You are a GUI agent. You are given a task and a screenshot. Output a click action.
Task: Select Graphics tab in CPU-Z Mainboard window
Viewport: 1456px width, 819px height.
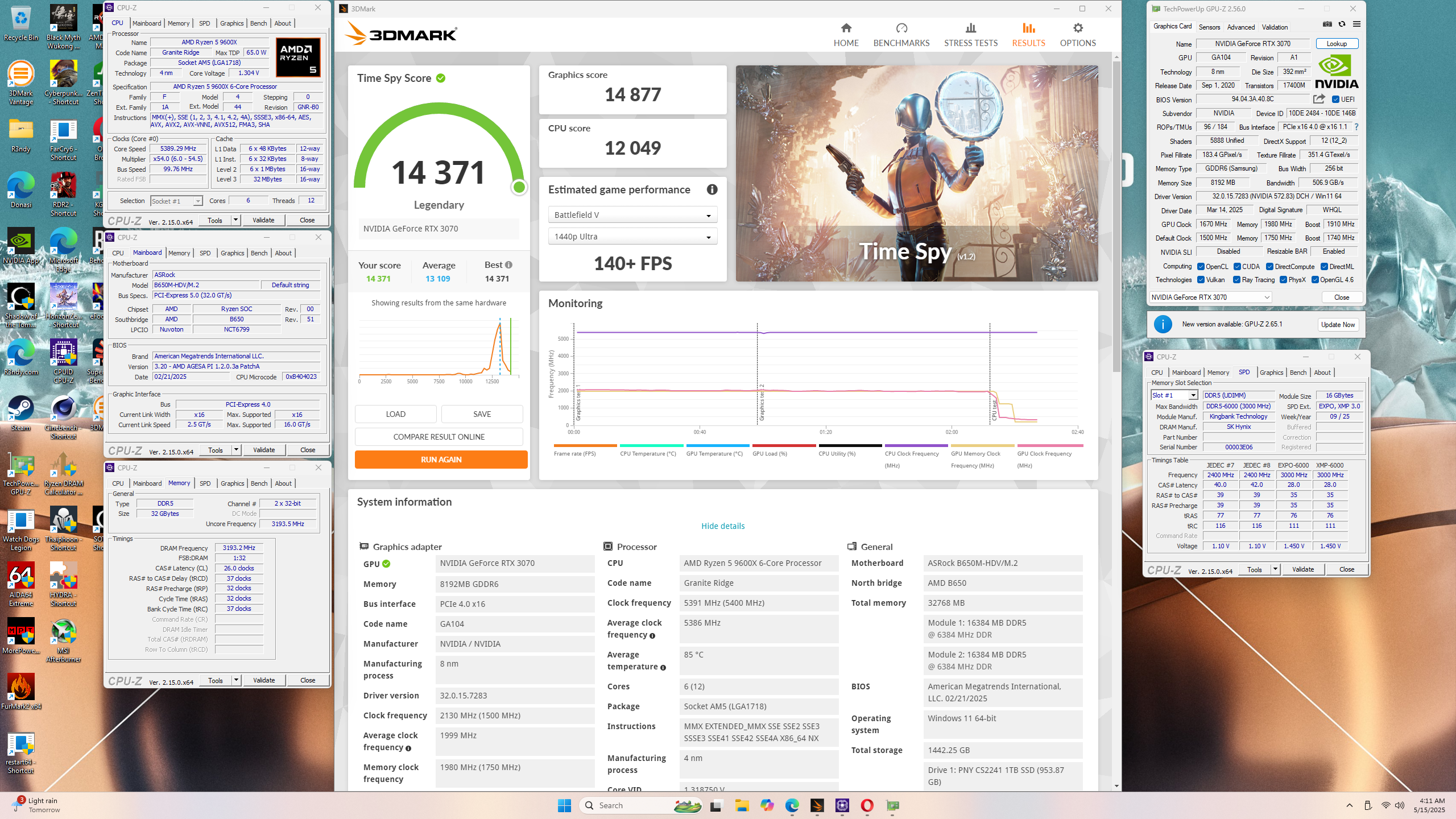click(232, 253)
